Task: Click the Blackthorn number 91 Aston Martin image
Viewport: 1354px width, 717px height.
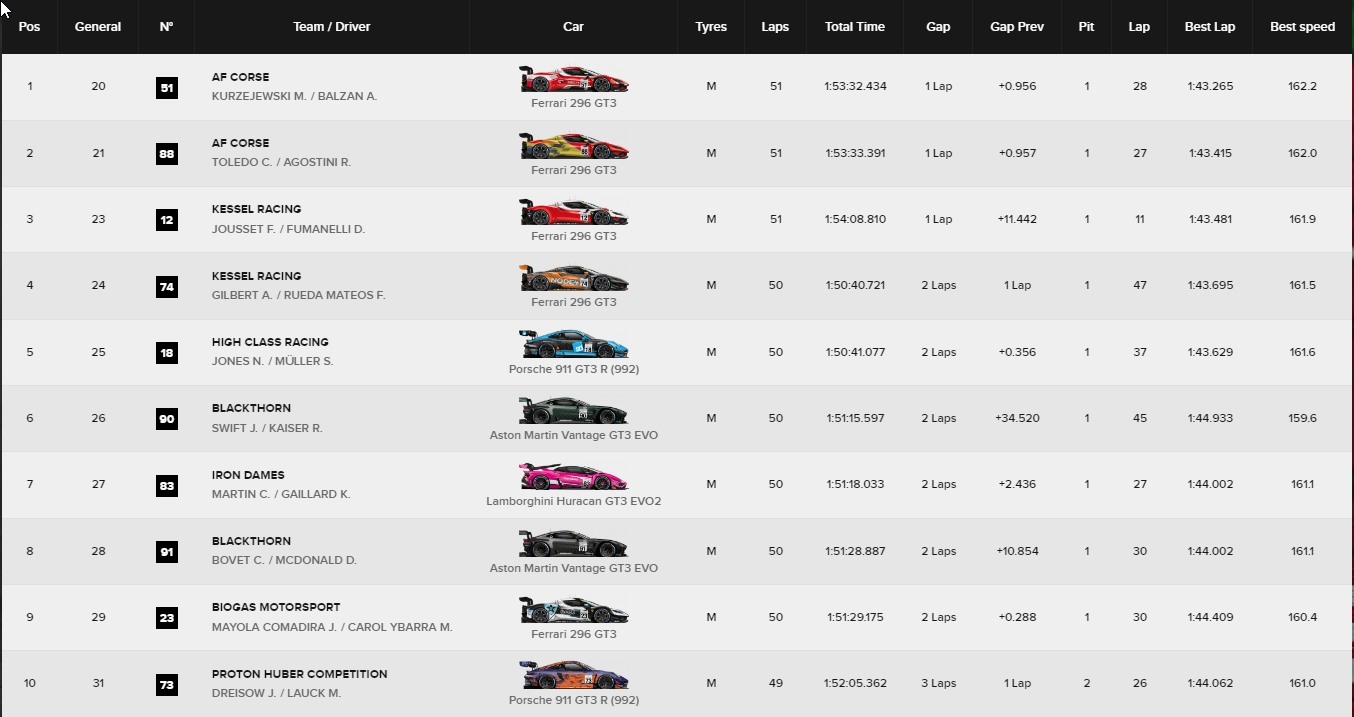Action: [574, 544]
